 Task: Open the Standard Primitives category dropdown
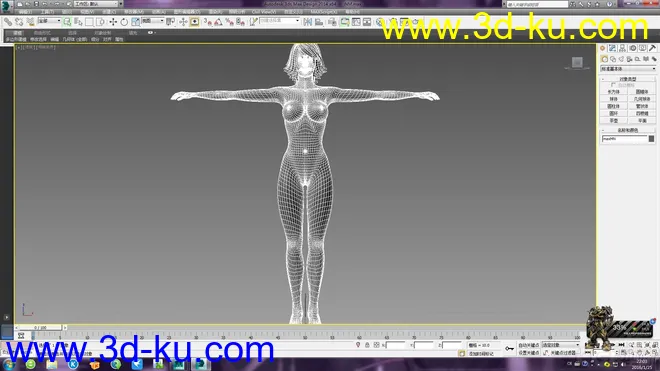pyautogui.click(x=628, y=69)
